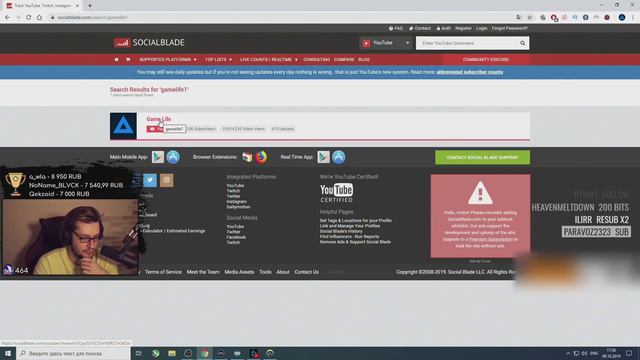This screenshot has width=640, height=360.
Task: Click the magnifier icon in username search box
Action: coord(522,43)
